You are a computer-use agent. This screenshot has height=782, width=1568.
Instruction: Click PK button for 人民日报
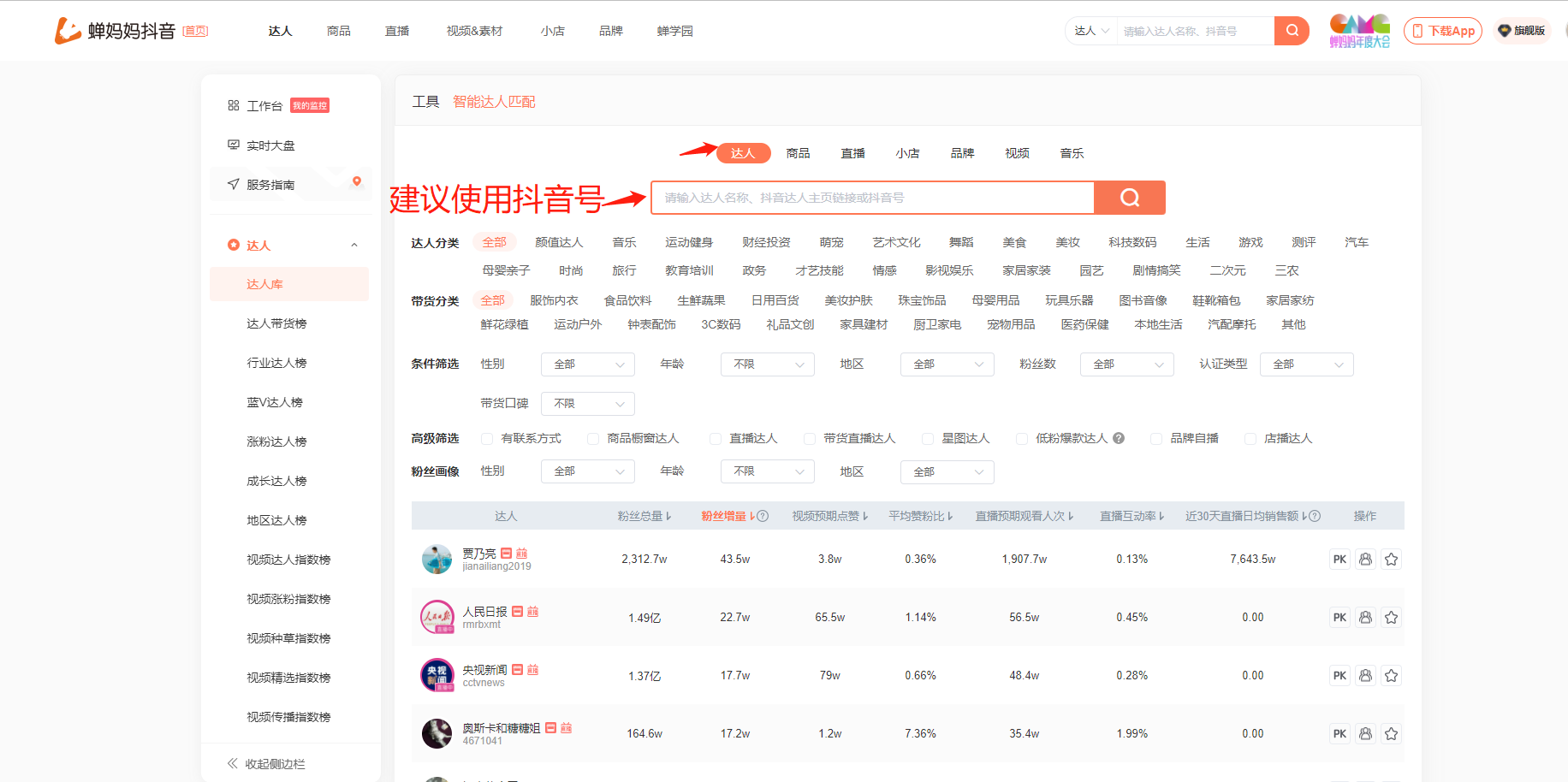pos(1339,617)
